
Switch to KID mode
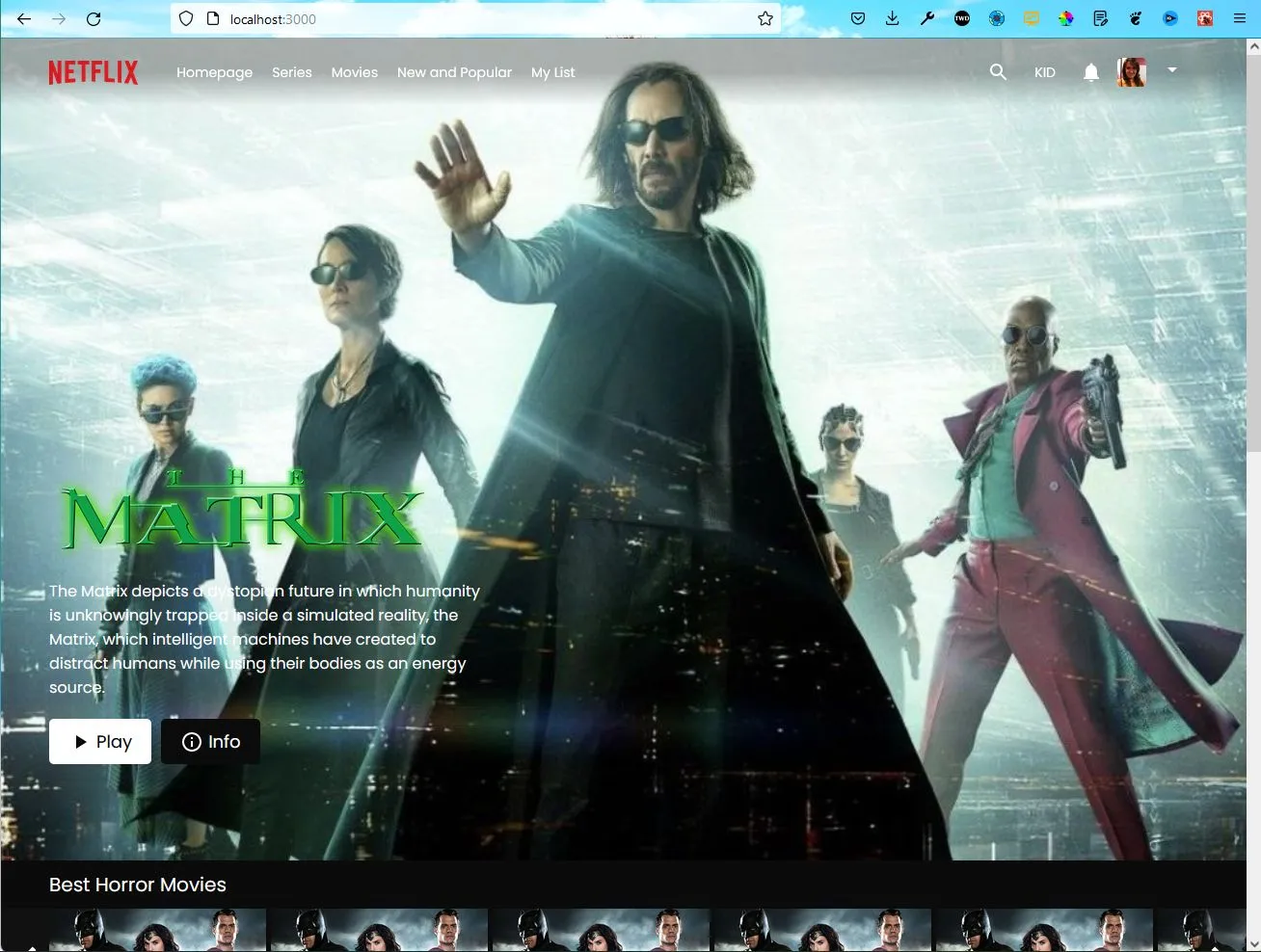point(1045,72)
